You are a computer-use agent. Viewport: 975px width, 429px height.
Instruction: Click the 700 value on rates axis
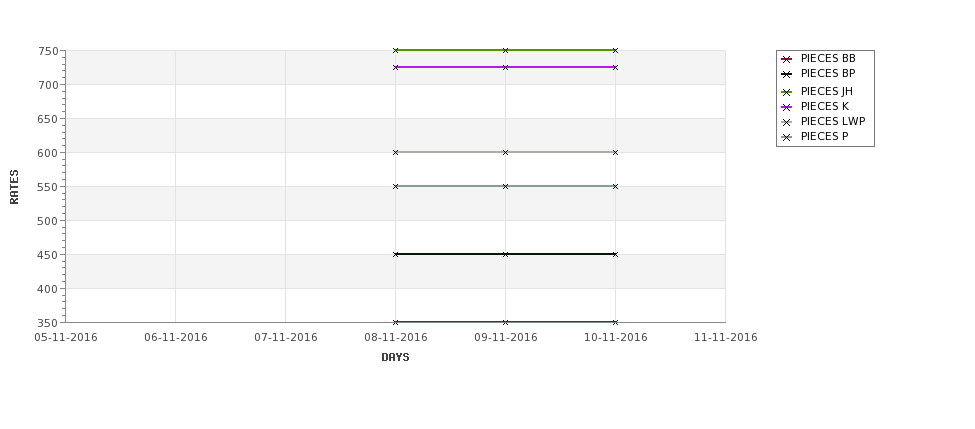[48, 85]
